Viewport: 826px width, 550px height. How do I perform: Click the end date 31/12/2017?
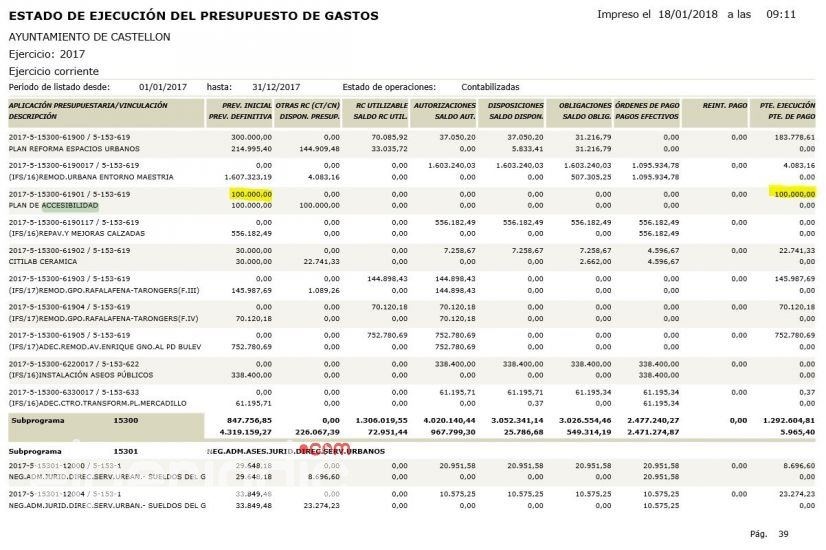[x=278, y=87]
